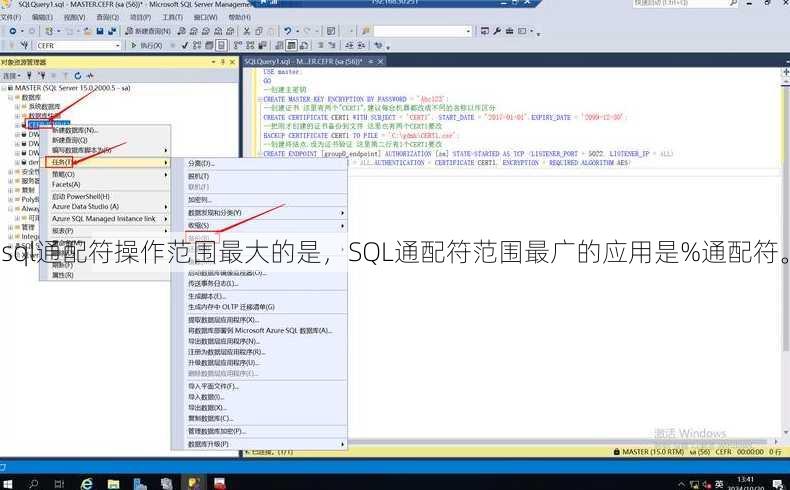Click the Refresh icon in Object Explorer
The width and height of the screenshot is (790, 490).
coord(78,76)
